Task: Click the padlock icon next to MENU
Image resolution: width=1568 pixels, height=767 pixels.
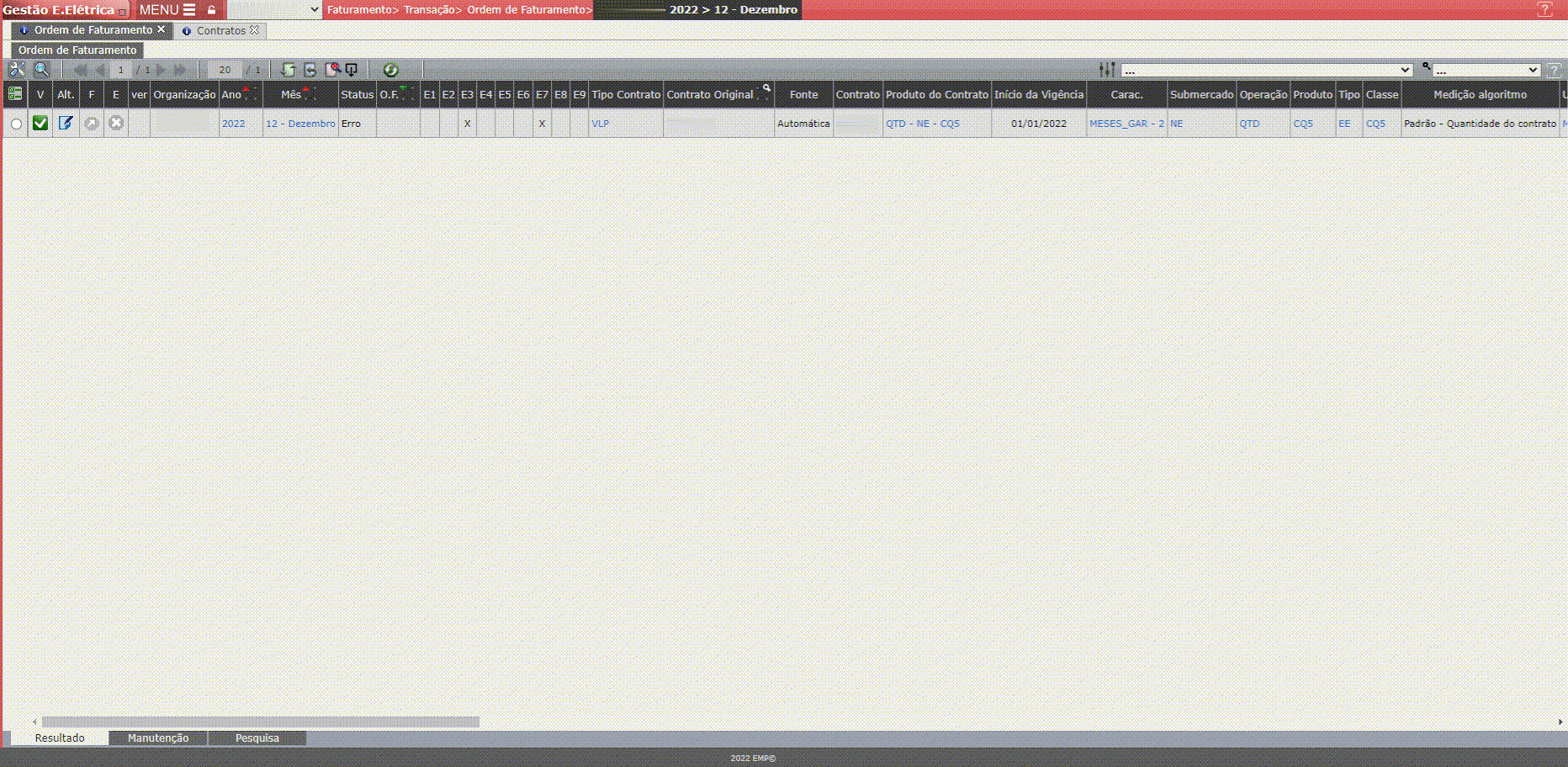Action: click(212, 10)
